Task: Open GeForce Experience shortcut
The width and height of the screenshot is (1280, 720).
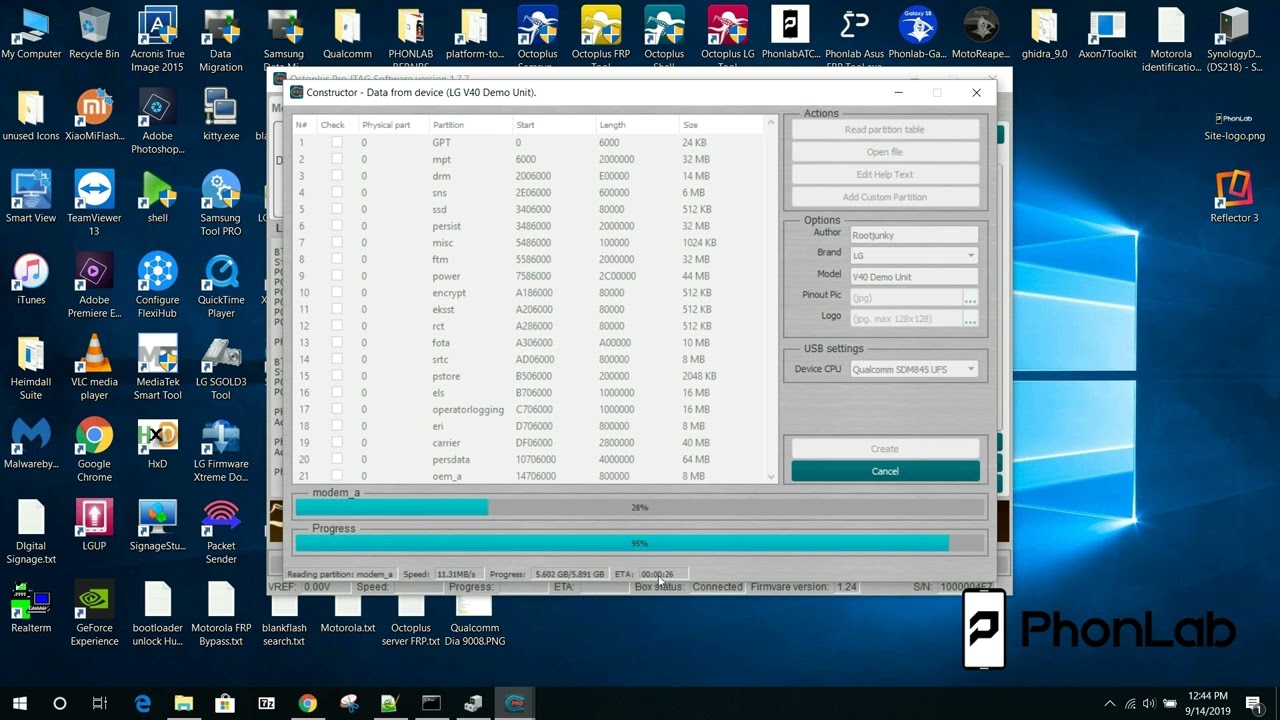Action: [x=94, y=614]
